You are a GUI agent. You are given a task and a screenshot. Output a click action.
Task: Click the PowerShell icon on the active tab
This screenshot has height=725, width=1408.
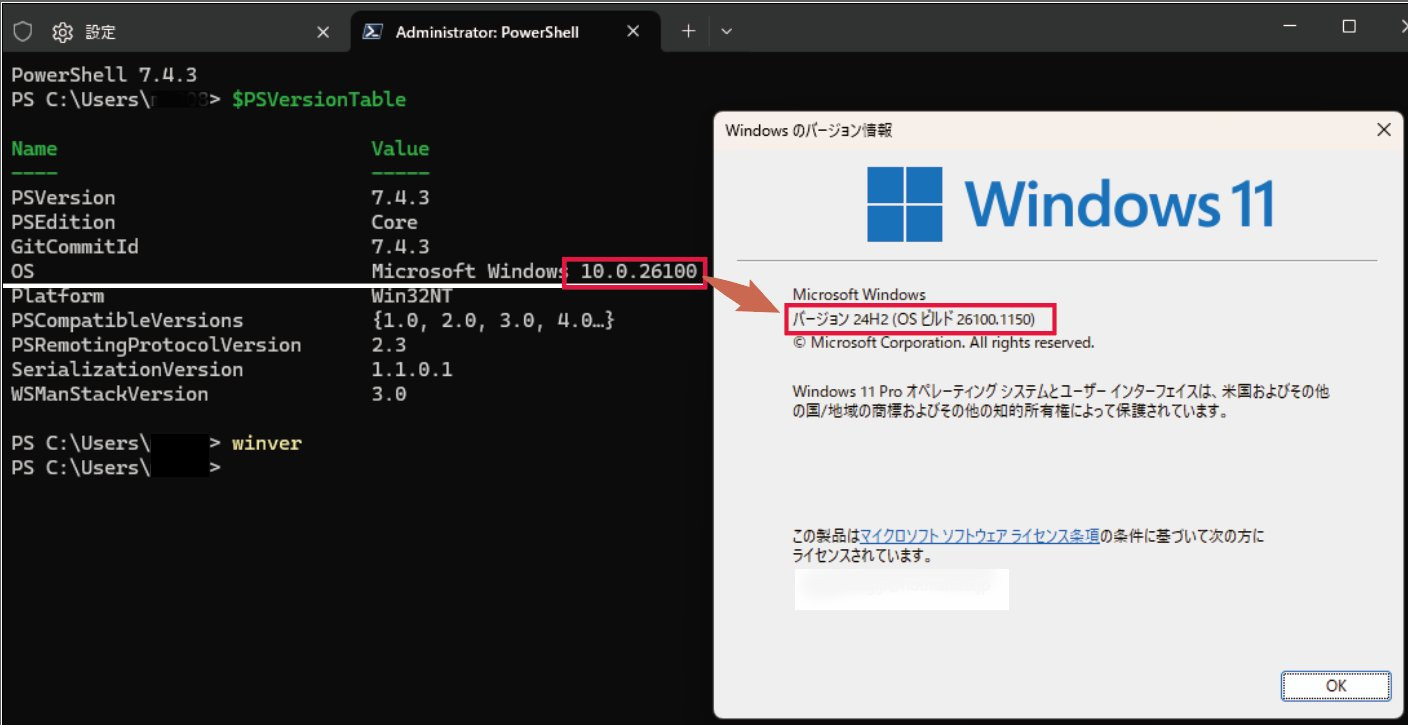(x=371, y=32)
